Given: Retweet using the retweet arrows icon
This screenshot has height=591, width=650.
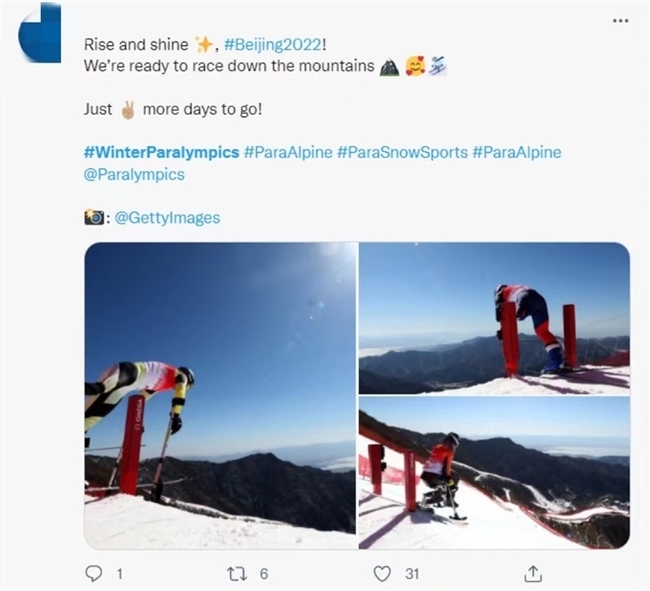Looking at the screenshot, I should point(237,574).
